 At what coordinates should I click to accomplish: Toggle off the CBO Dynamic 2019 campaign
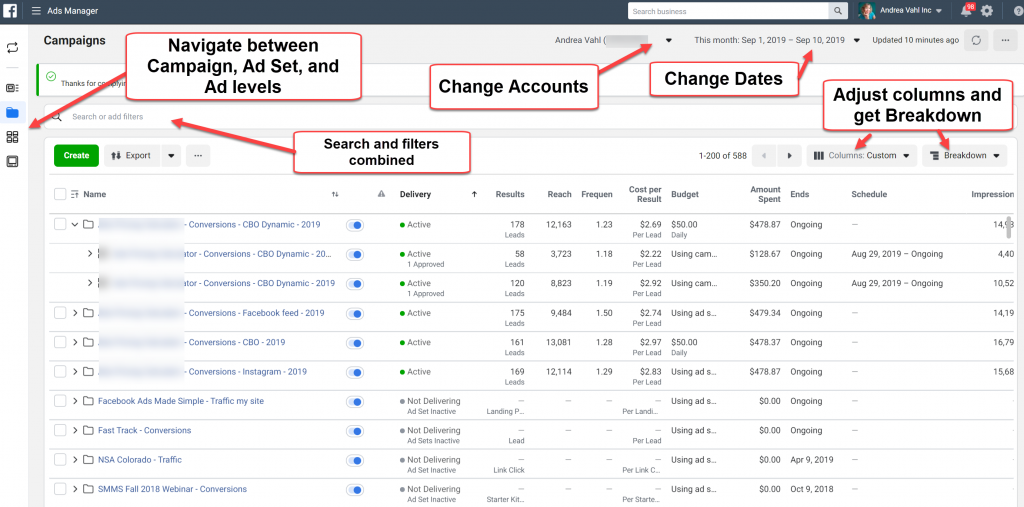[x=355, y=225]
